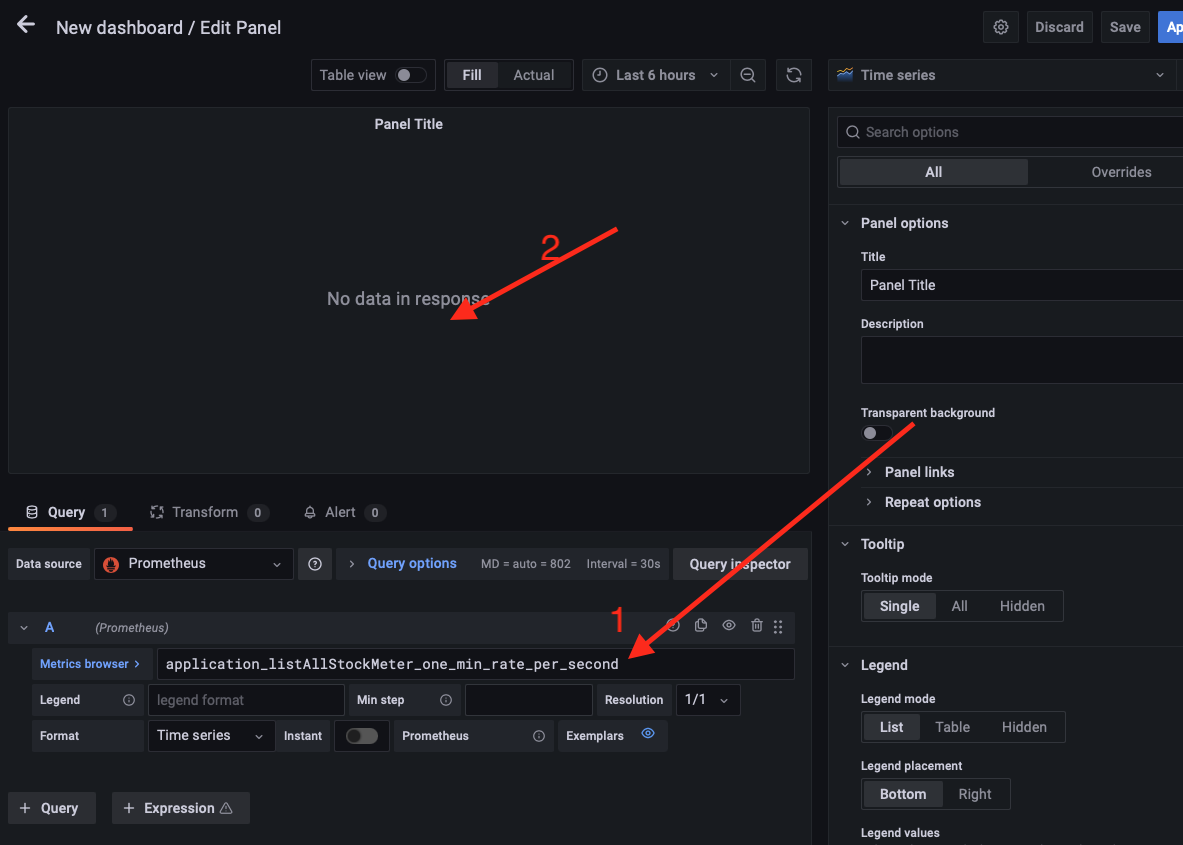Screen dimensions: 1183x845
Task: Open the Query tab
Action: coord(70,512)
